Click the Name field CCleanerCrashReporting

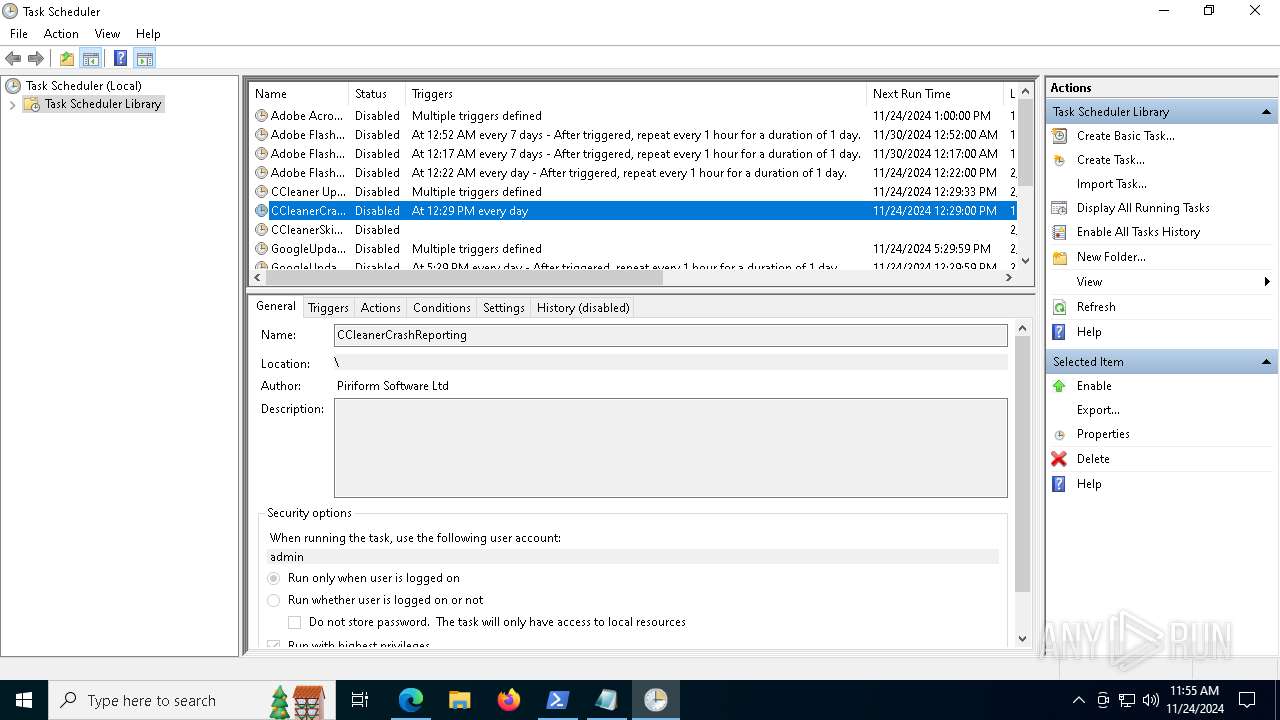[671, 335]
